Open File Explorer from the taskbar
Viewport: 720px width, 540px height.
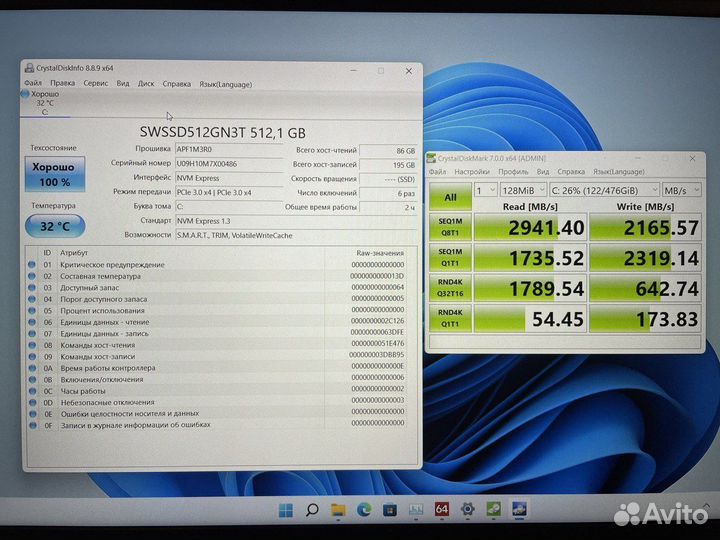[338, 510]
